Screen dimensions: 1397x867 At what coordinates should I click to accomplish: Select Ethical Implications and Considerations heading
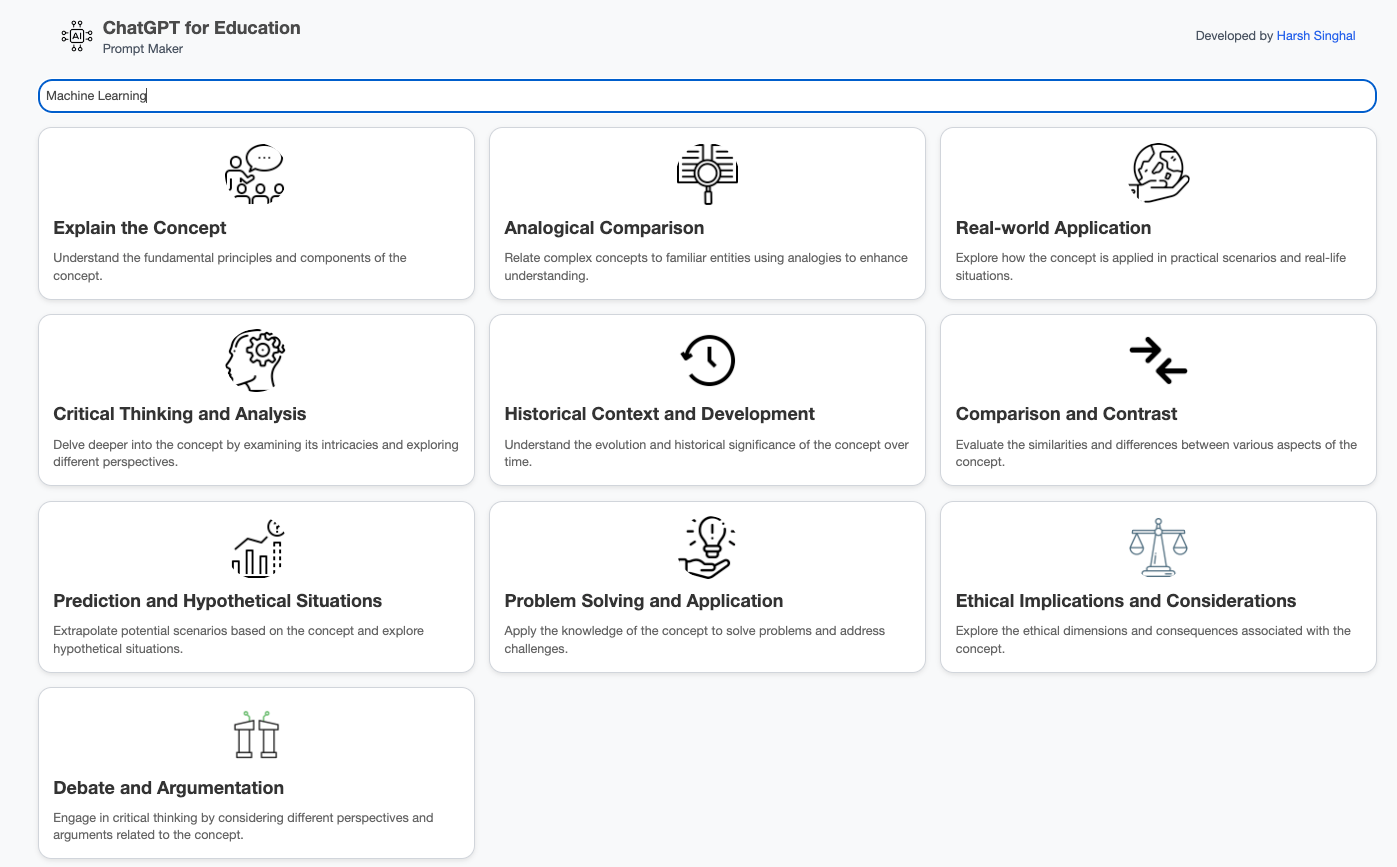(x=1126, y=601)
